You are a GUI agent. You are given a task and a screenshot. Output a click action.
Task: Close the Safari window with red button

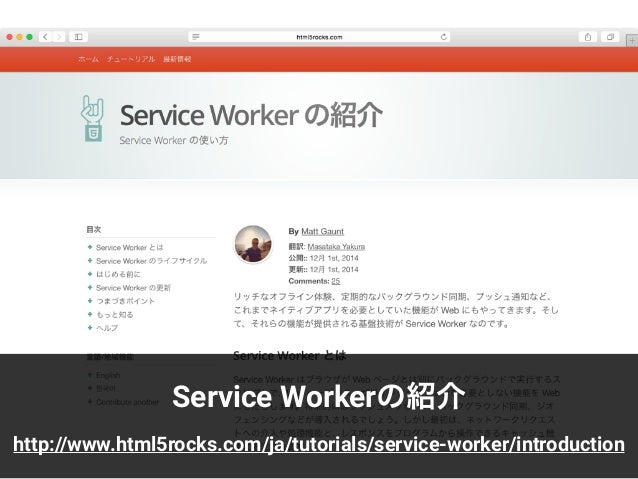point(9,37)
